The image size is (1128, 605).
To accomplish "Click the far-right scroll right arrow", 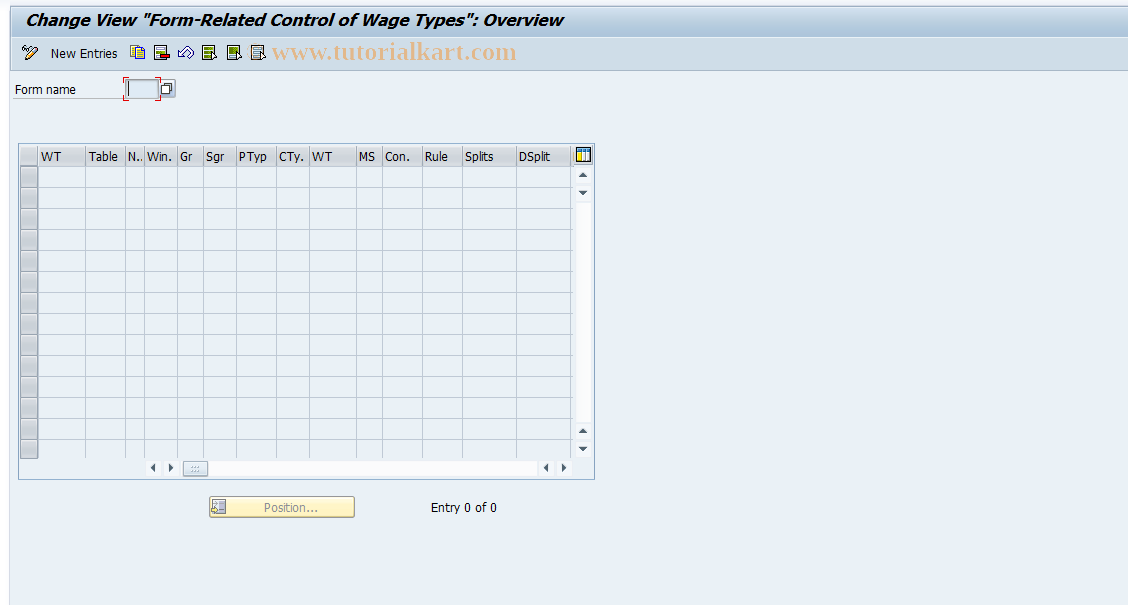I will point(564,468).
